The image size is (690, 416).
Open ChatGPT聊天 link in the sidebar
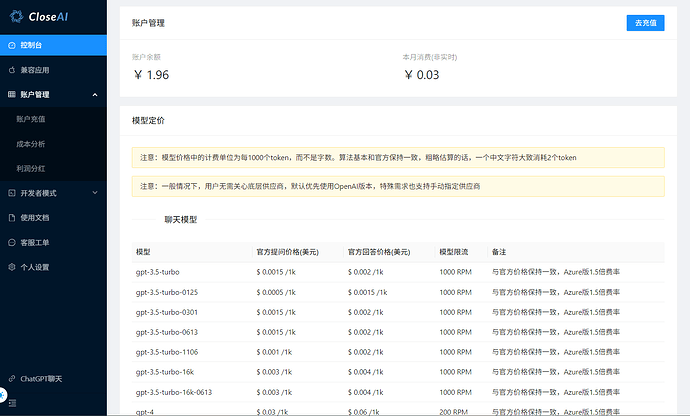click(42, 378)
